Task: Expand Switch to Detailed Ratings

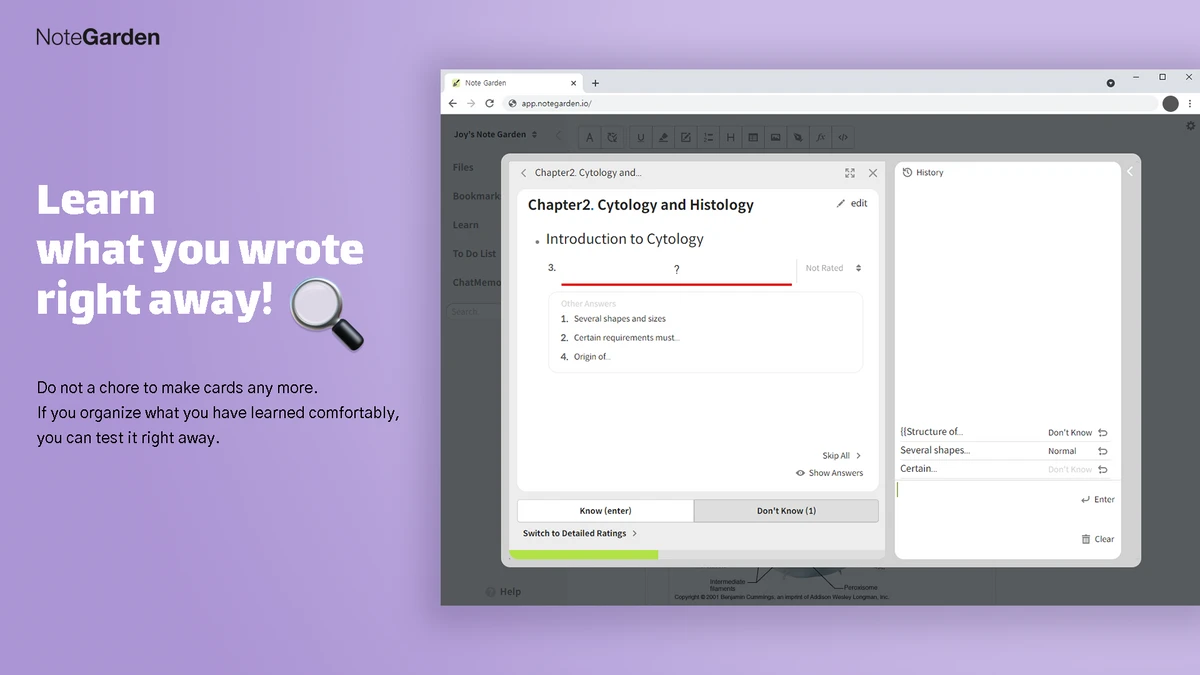Action: (x=580, y=533)
